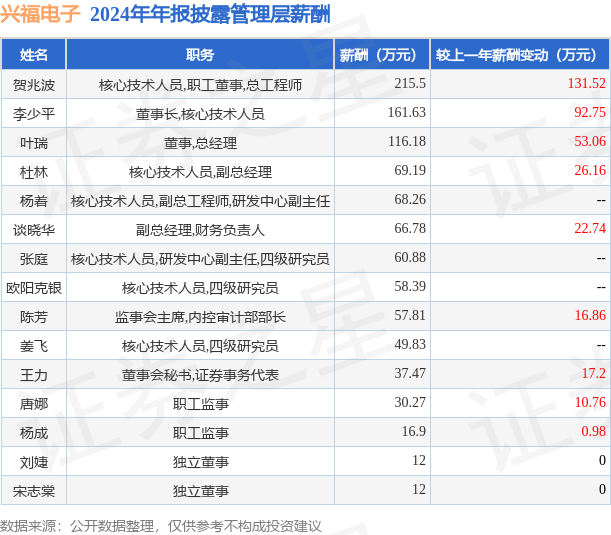
Task: Click salary value 60.88
Action: click(x=410, y=258)
